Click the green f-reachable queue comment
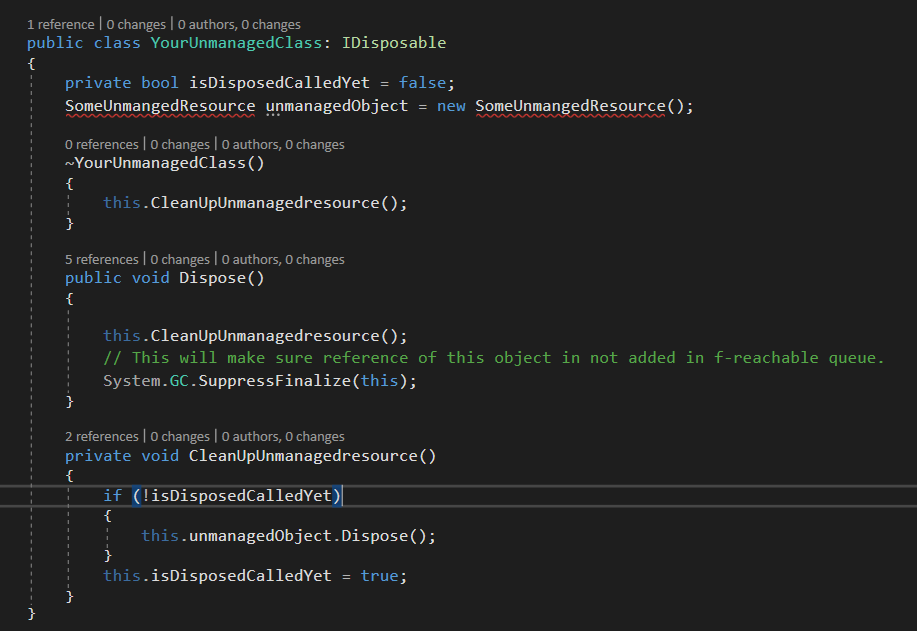The height and width of the screenshot is (631, 917). click(x=494, y=358)
